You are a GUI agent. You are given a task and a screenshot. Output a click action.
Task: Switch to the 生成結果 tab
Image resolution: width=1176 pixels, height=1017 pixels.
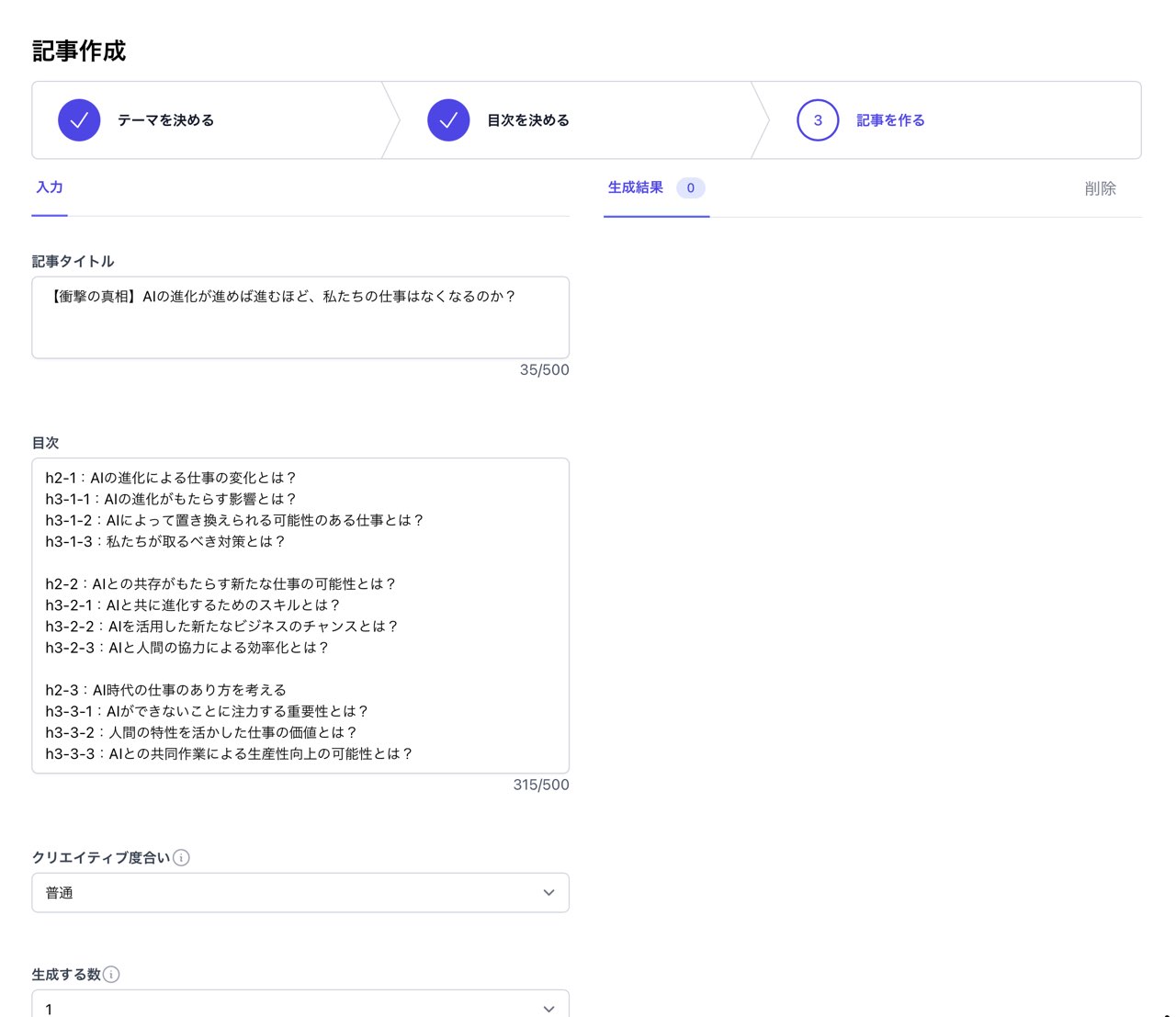tap(636, 187)
